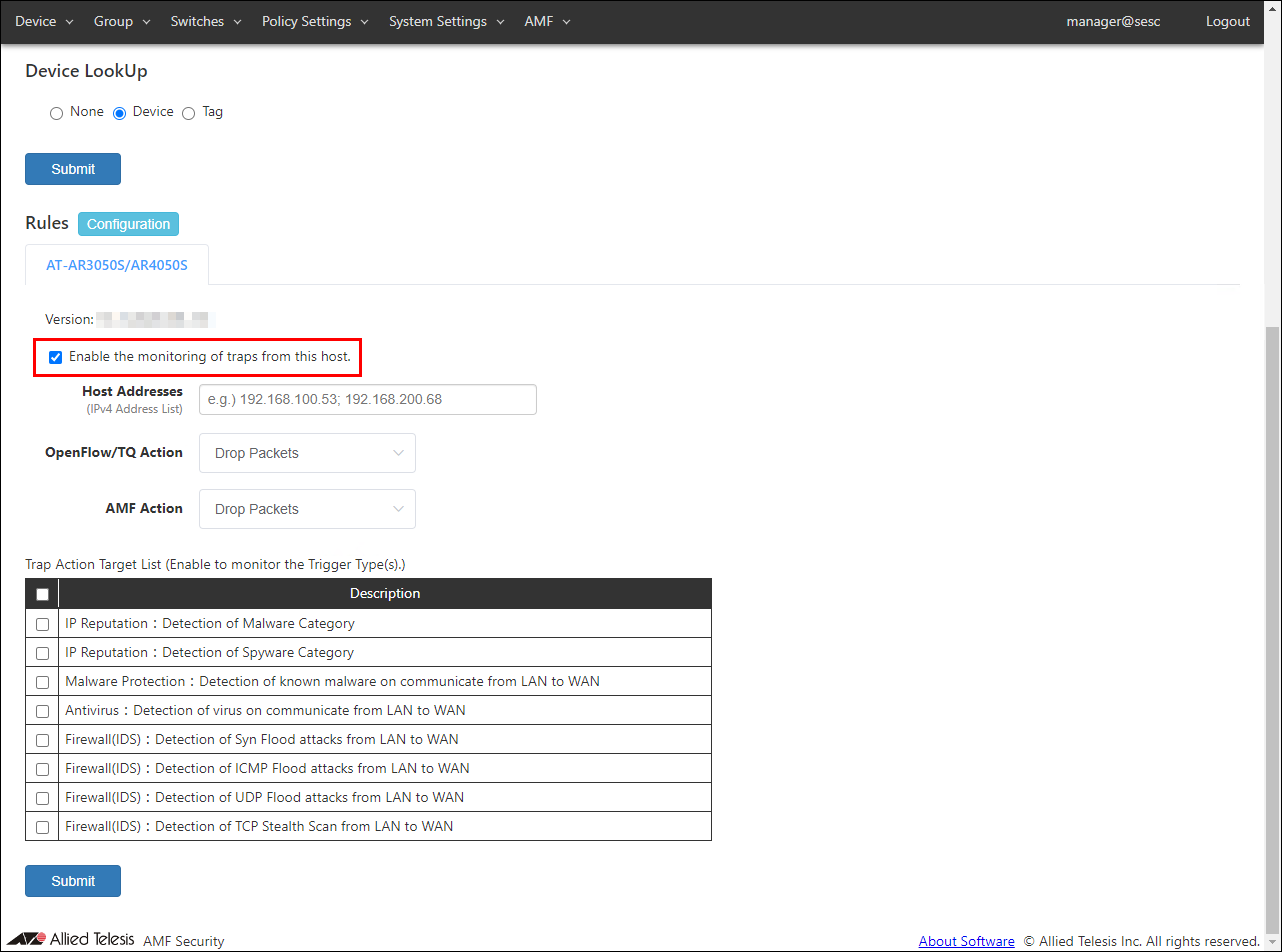Viewport: 1282px width, 952px height.
Task: Select the None radio button
Action: (56, 113)
